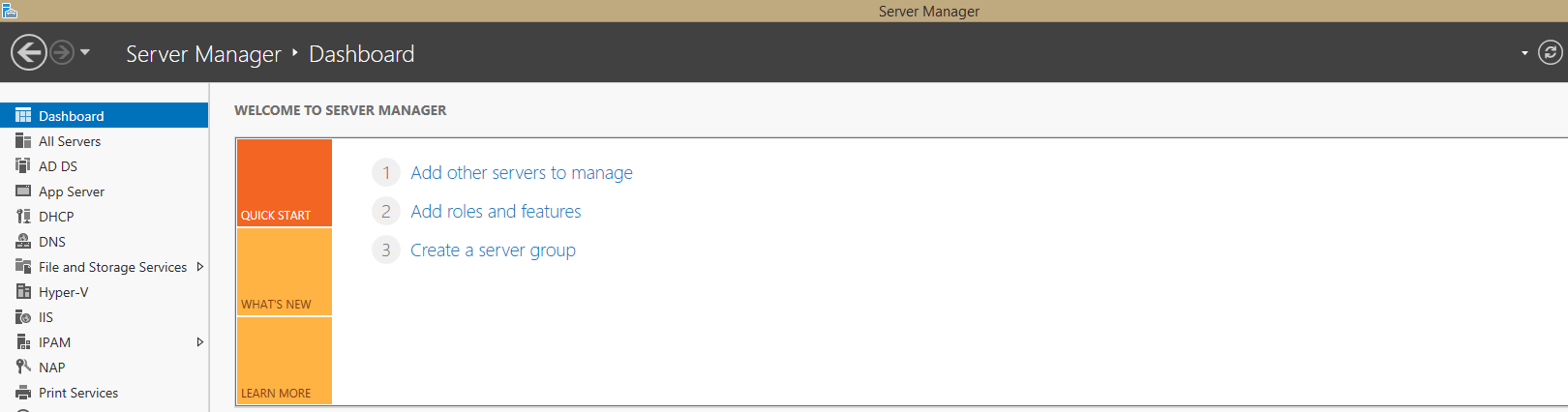This screenshot has width=1568, height=412.
Task: Click the App Server icon
Action: (23, 191)
